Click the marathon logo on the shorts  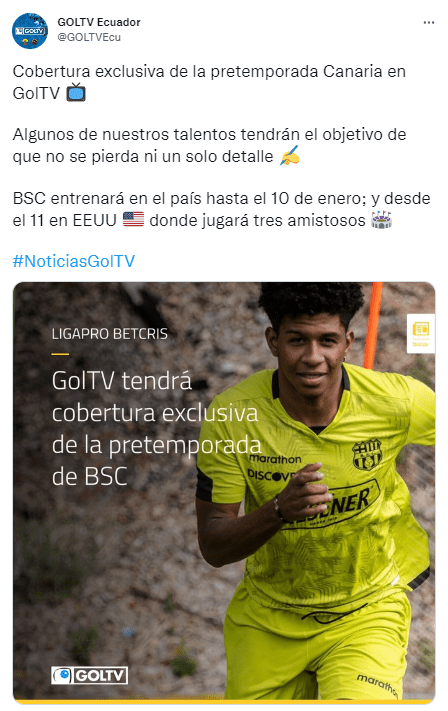(377, 686)
